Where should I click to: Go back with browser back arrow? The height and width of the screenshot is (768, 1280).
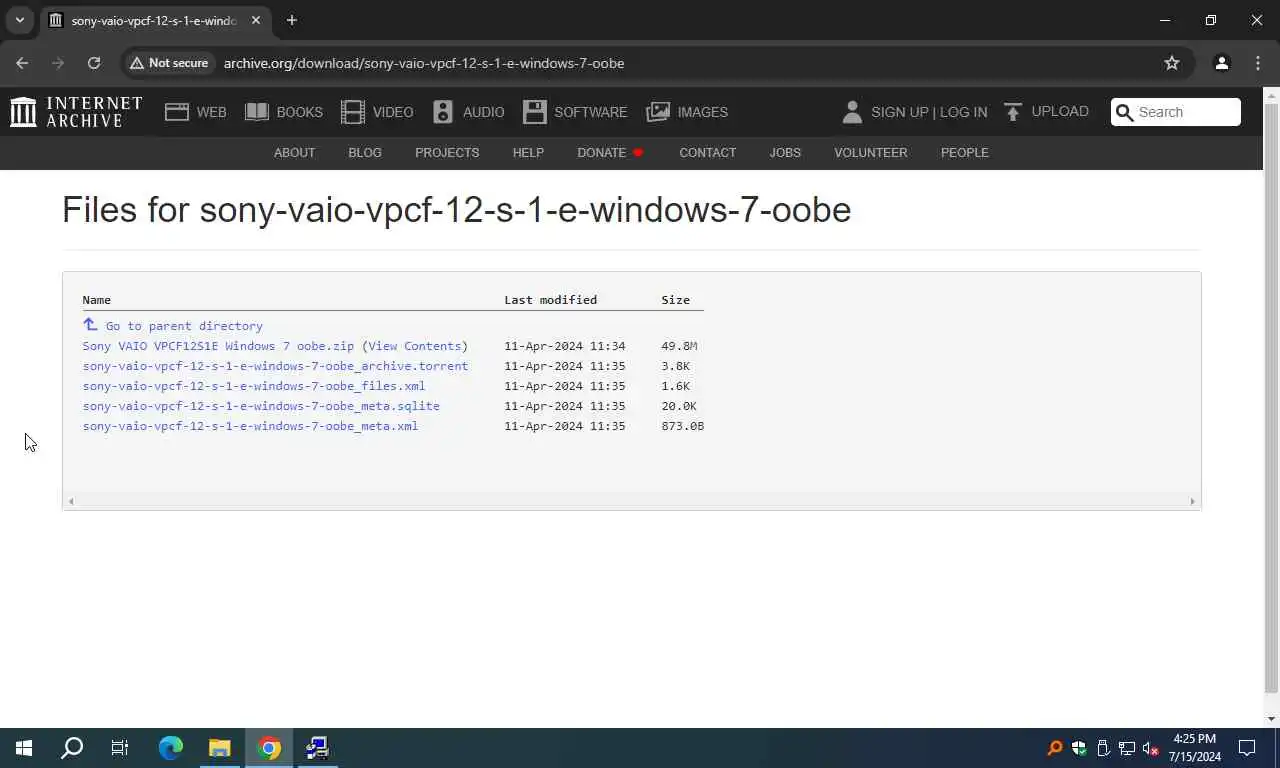pyautogui.click(x=22, y=63)
